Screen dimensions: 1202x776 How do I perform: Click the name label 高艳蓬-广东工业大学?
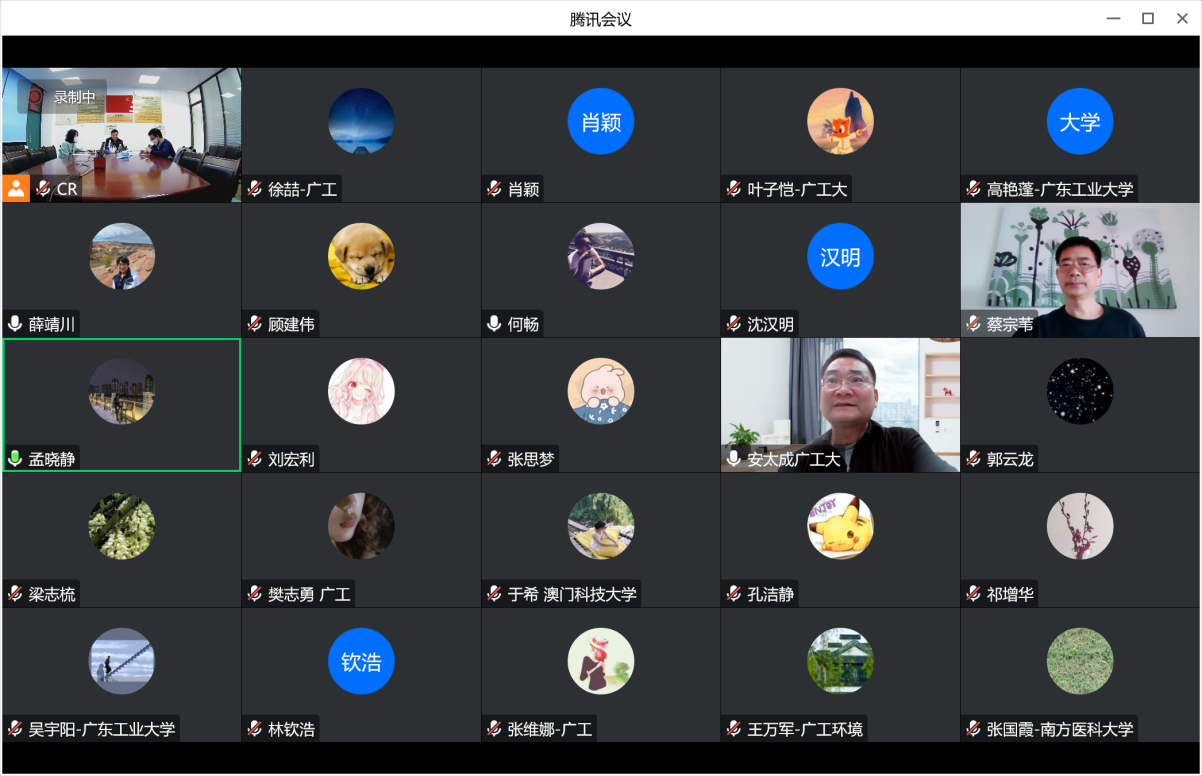[1060, 190]
